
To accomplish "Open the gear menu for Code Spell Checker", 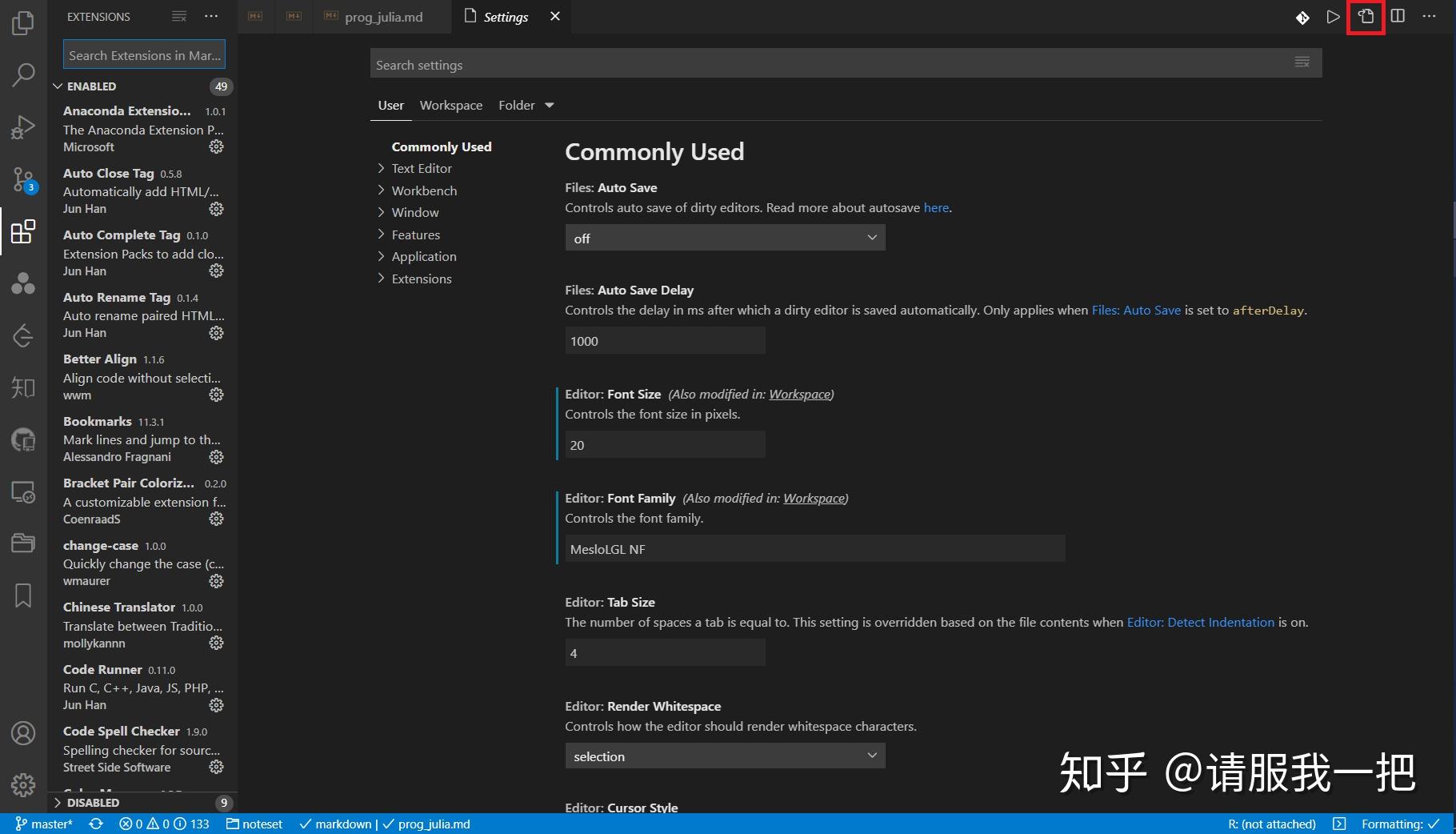I will coord(216,767).
